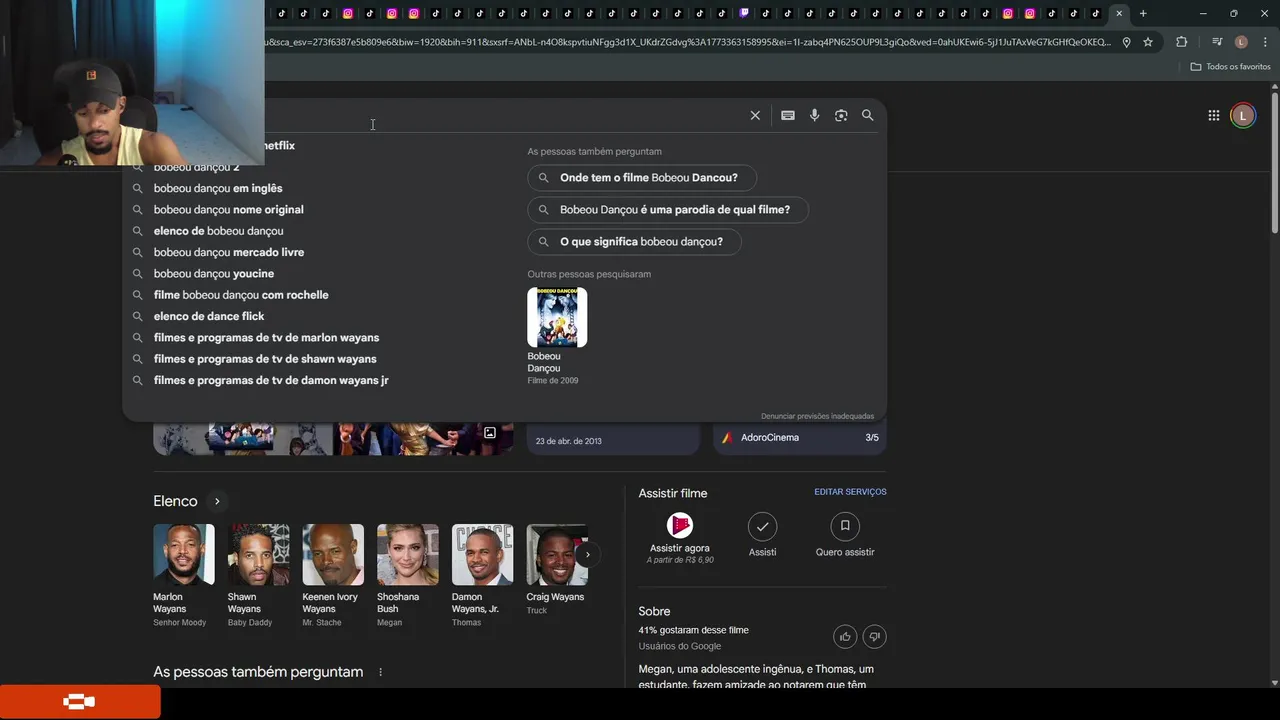The height and width of the screenshot is (720, 1280).
Task: Click Denunciar previsões inadequadas link
Action: pos(817,416)
